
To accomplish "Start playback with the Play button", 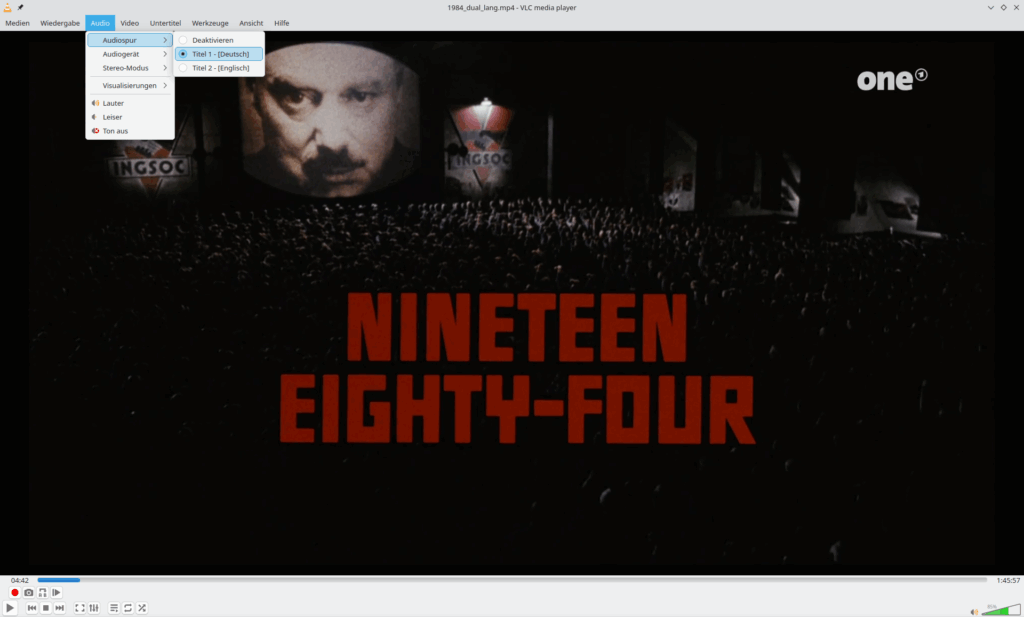I will 10,608.
